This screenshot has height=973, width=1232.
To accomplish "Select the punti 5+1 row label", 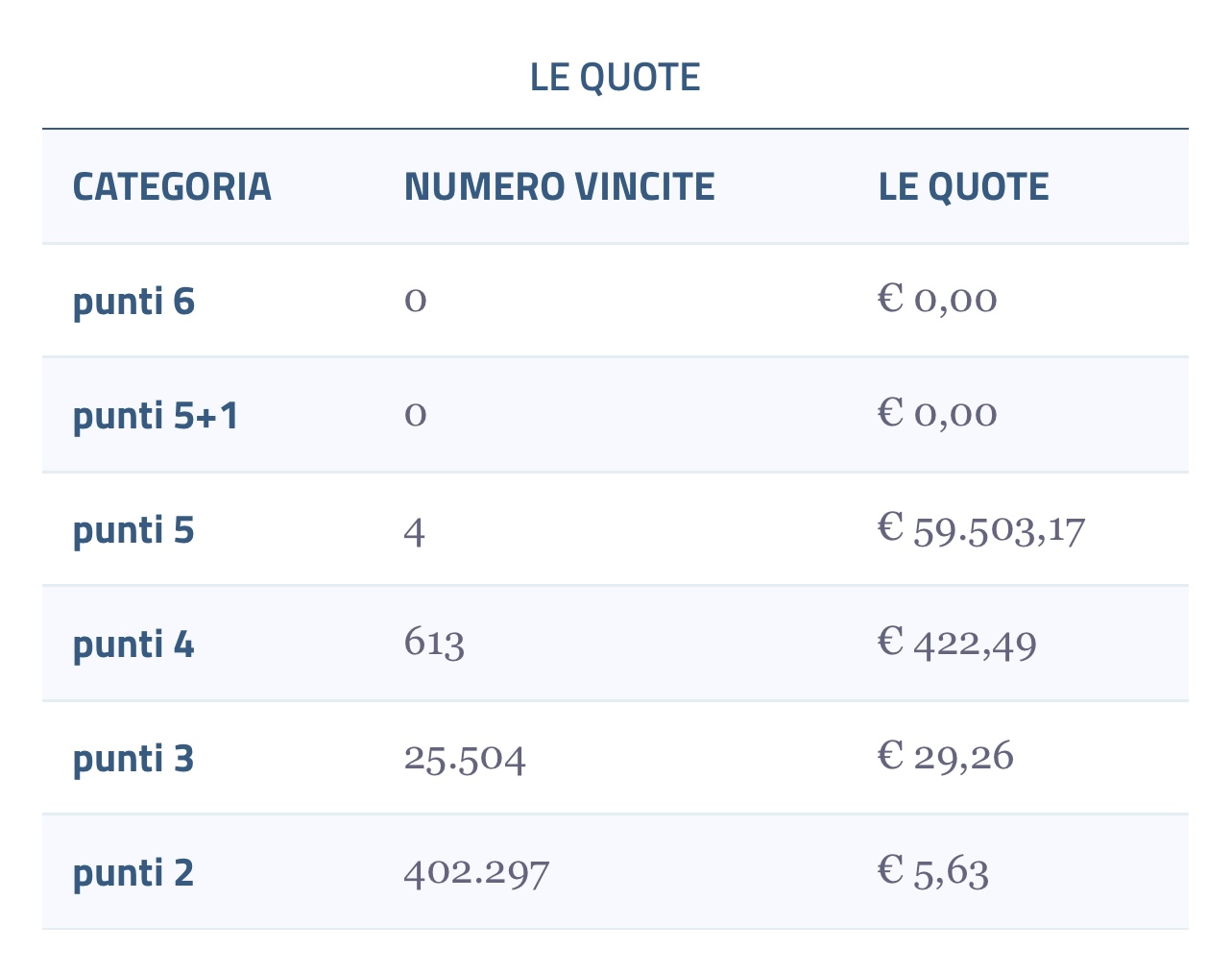I will tap(156, 416).
